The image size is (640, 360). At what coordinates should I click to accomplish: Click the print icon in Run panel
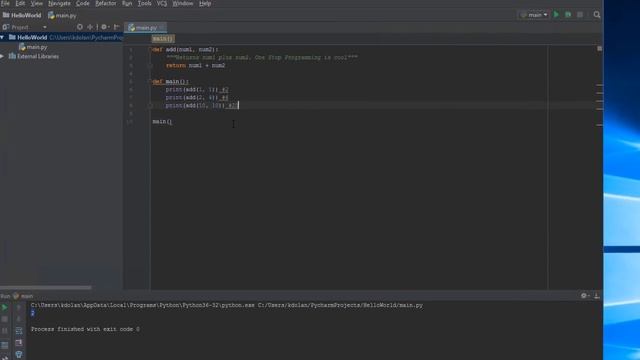pos(19,343)
